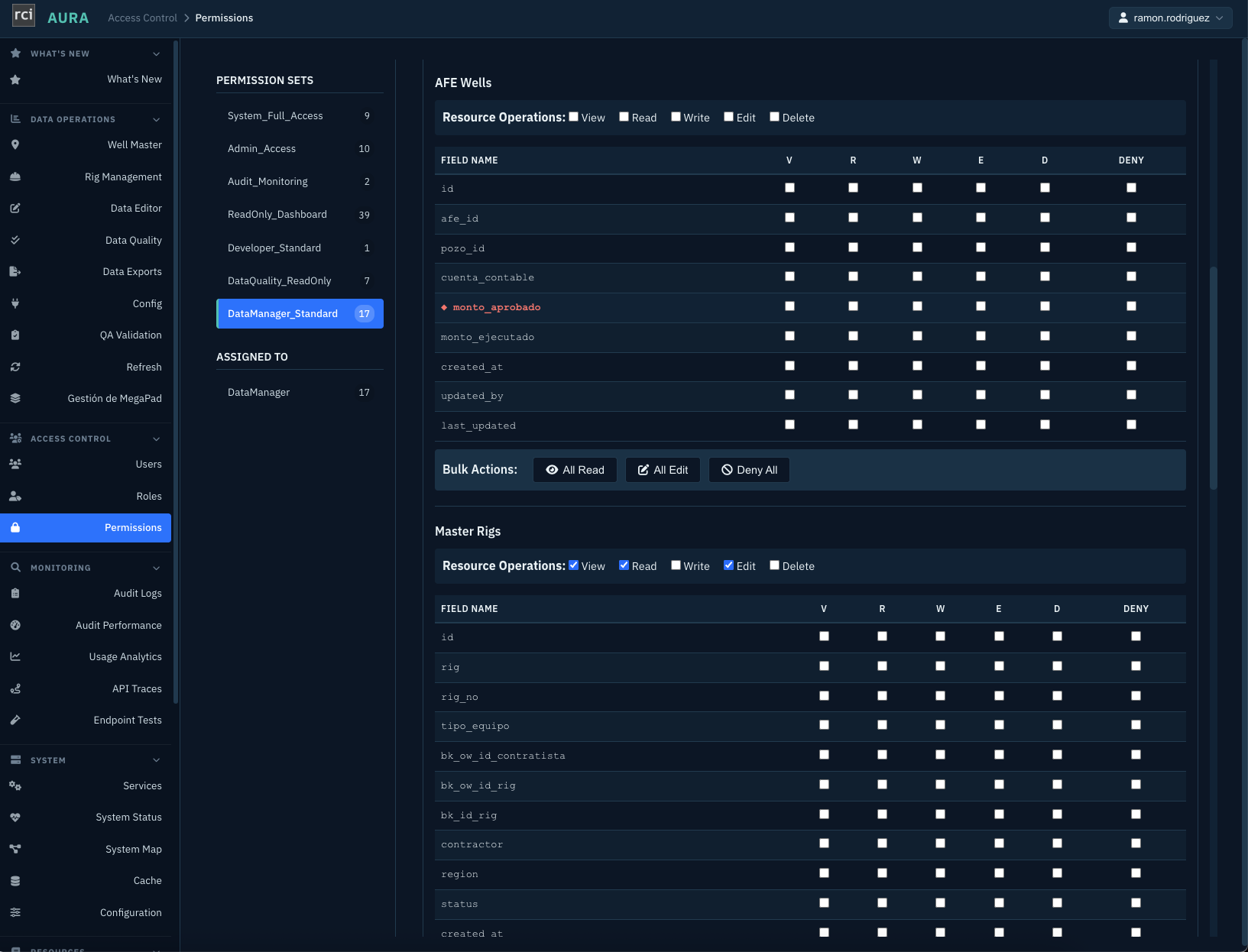1248x952 pixels.
Task: Check the DENY box for monto_aprobado
Action: (1131, 306)
